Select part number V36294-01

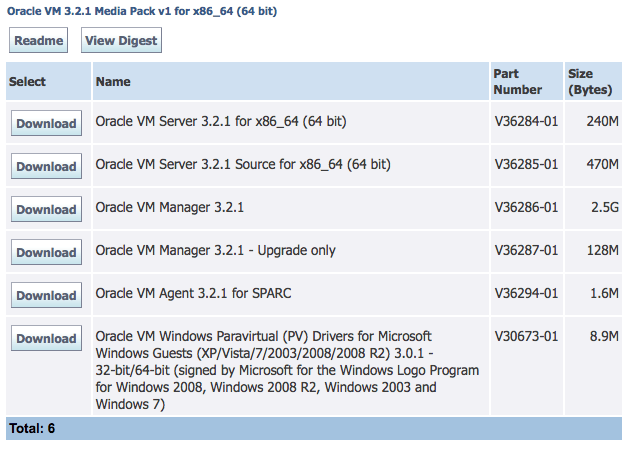pyautogui.click(x=526, y=293)
